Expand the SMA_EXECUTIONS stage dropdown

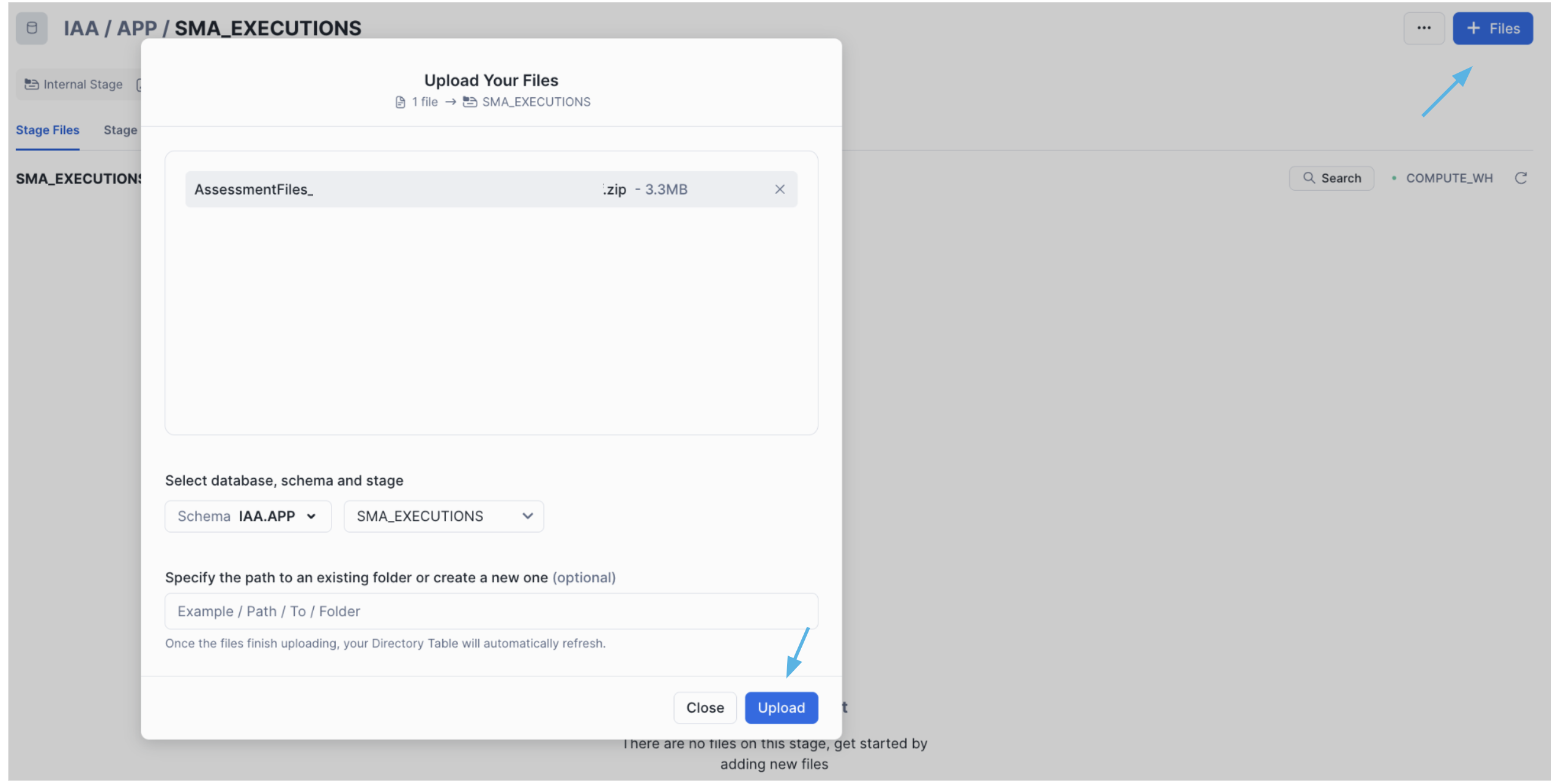[x=443, y=516]
